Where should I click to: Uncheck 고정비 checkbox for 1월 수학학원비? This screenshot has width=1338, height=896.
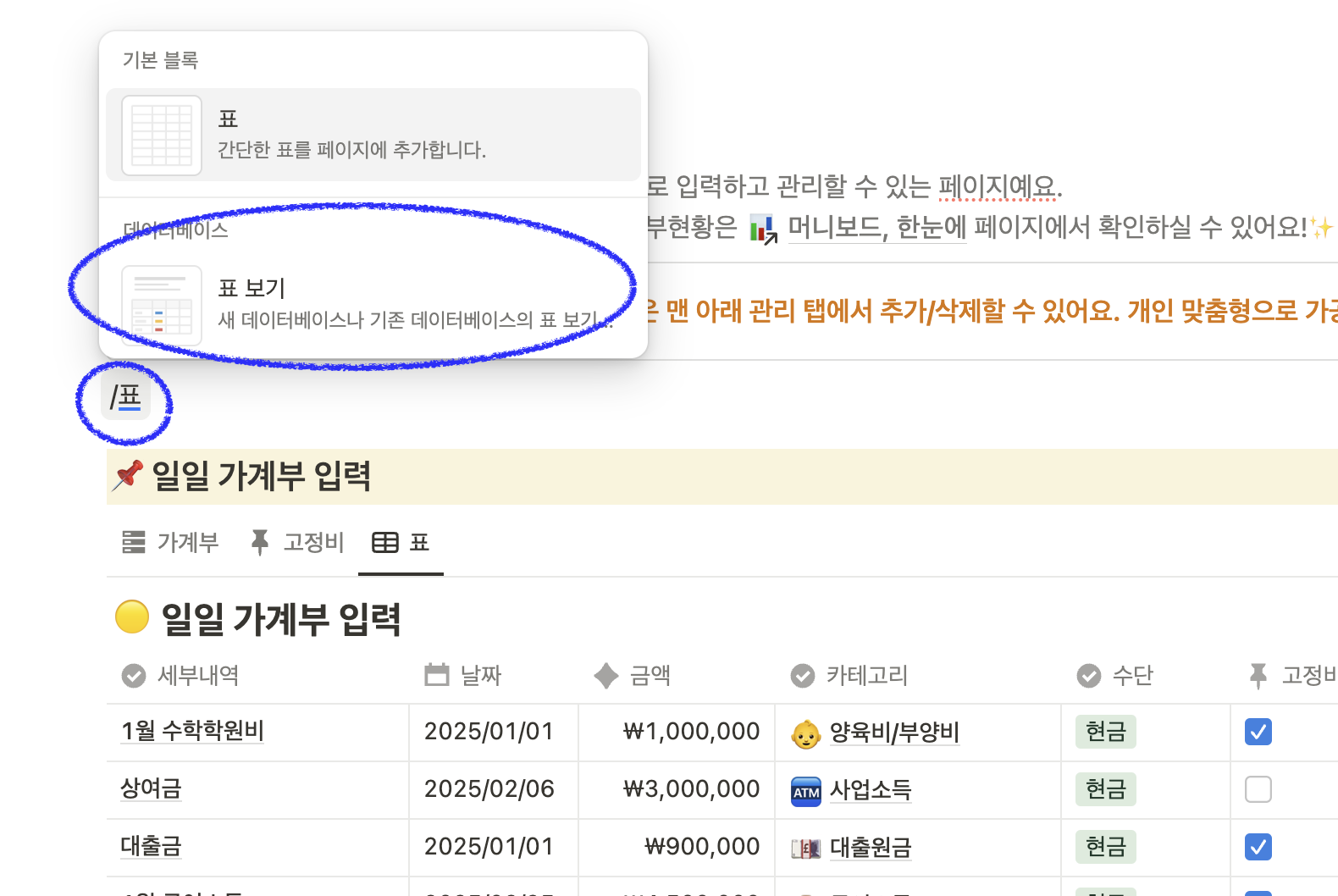click(1258, 732)
